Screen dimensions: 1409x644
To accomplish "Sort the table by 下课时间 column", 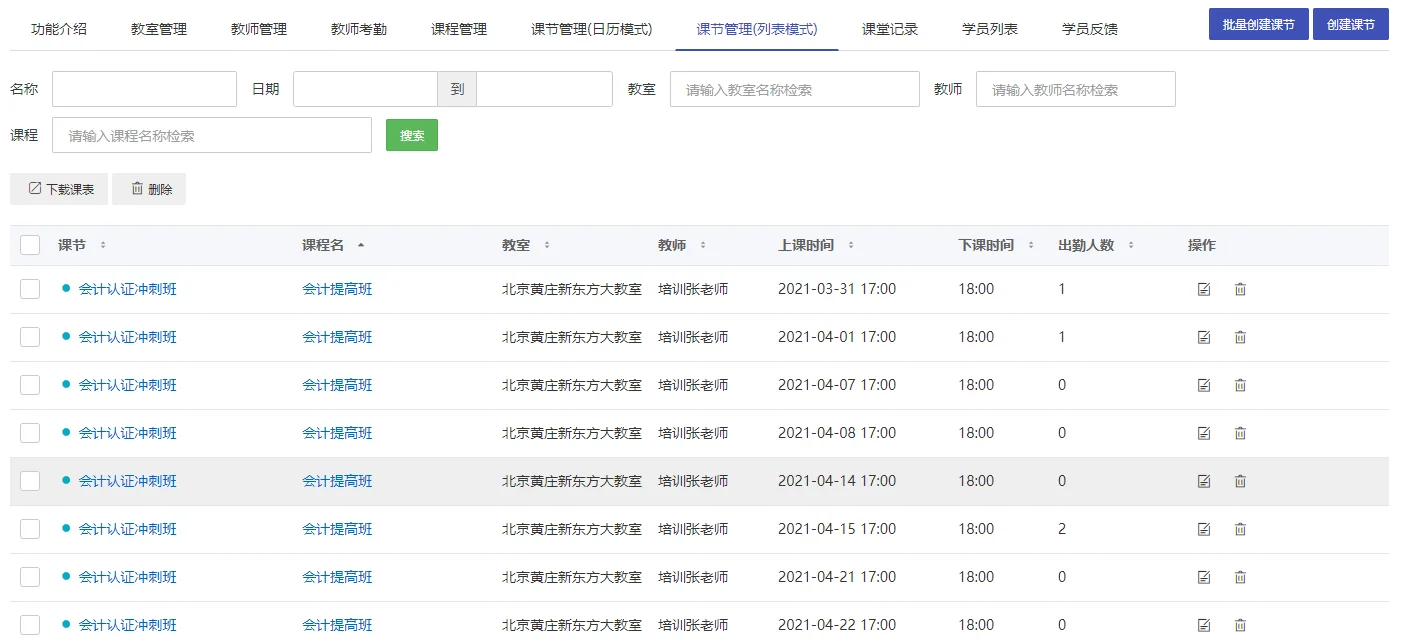I will tap(1031, 245).
